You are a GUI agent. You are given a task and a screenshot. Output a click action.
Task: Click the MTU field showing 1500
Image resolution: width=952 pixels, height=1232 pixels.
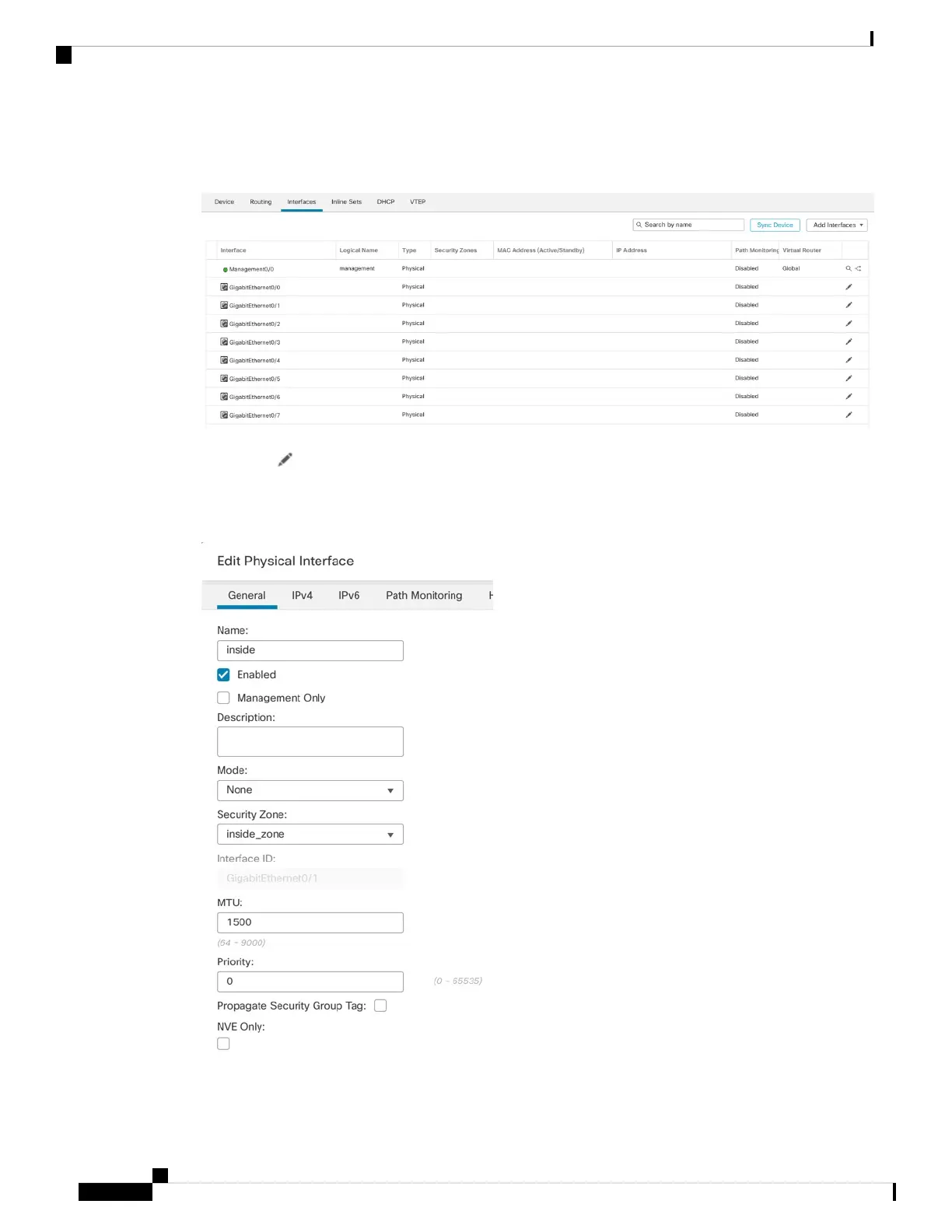[x=310, y=922]
